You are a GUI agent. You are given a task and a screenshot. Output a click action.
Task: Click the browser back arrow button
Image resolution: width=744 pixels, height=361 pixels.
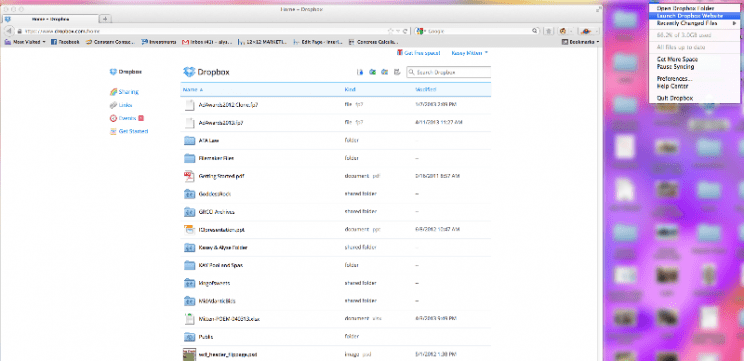(x=9, y=31)
